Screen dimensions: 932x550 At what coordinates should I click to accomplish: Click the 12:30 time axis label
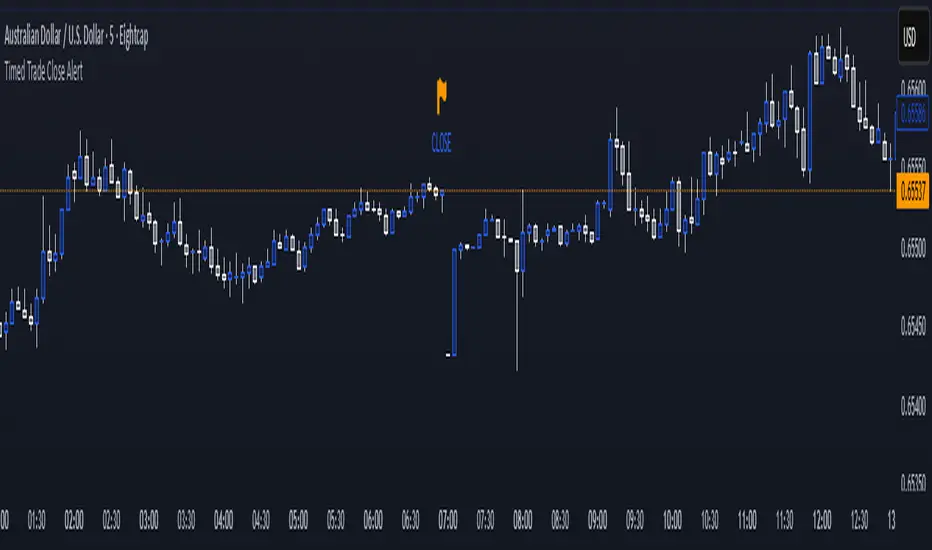pos(859,520)
